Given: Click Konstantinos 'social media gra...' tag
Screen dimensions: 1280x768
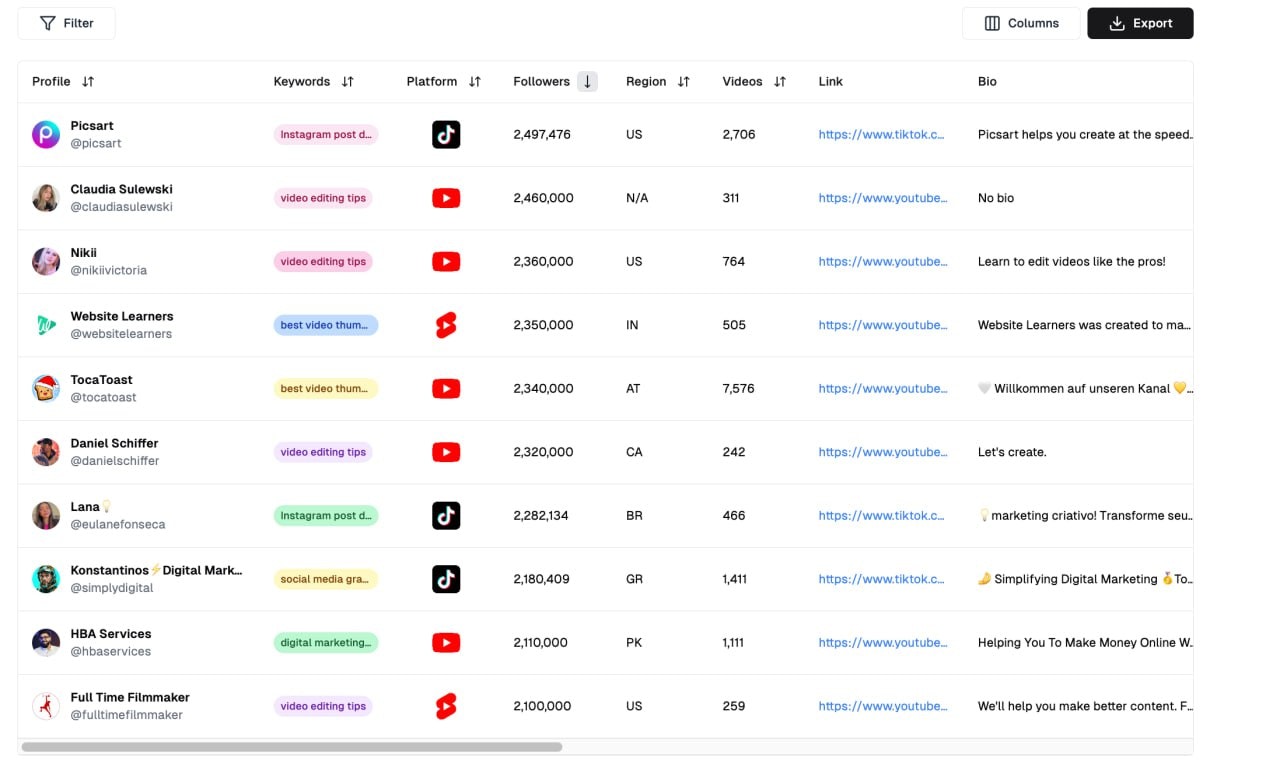Looking at the screenshot, I should 326,579.
